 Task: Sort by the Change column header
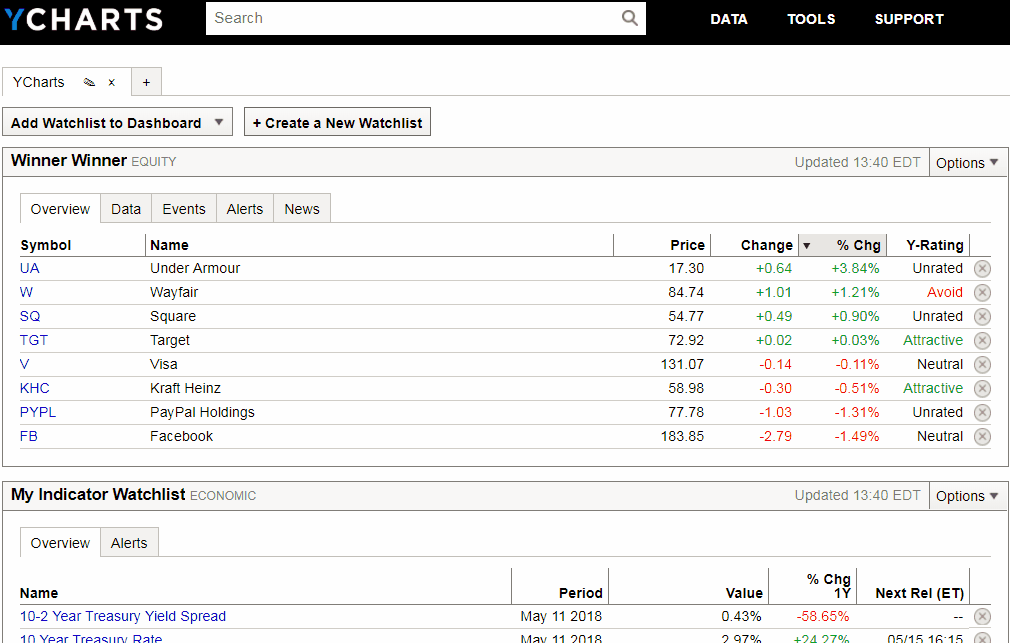click(x=767, y=245)
